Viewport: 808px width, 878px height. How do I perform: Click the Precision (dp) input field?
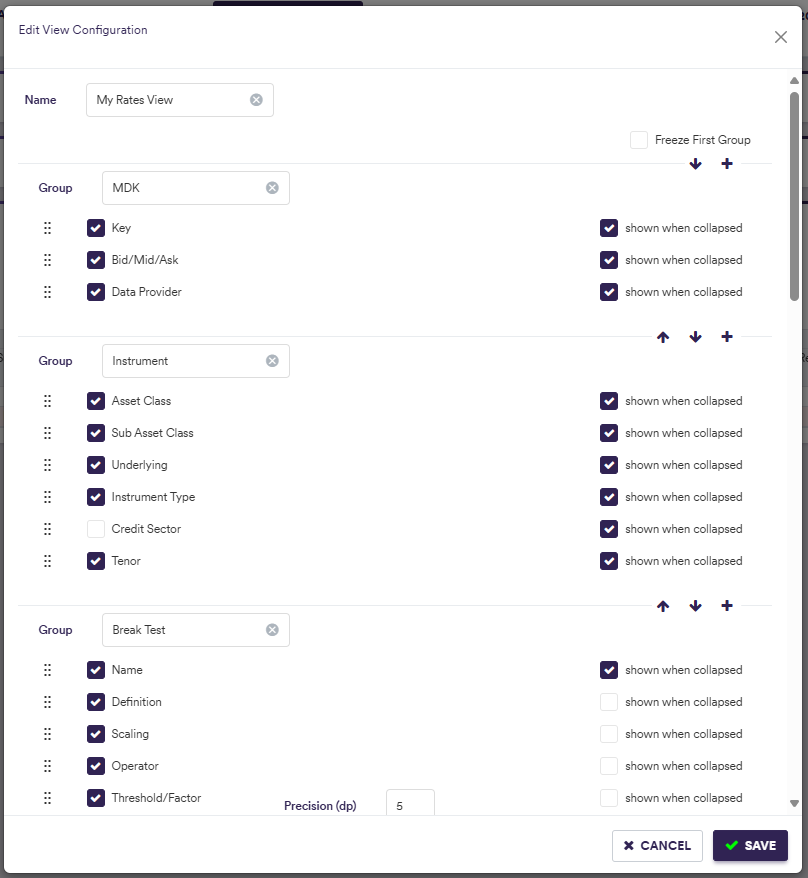pos(410,803)
